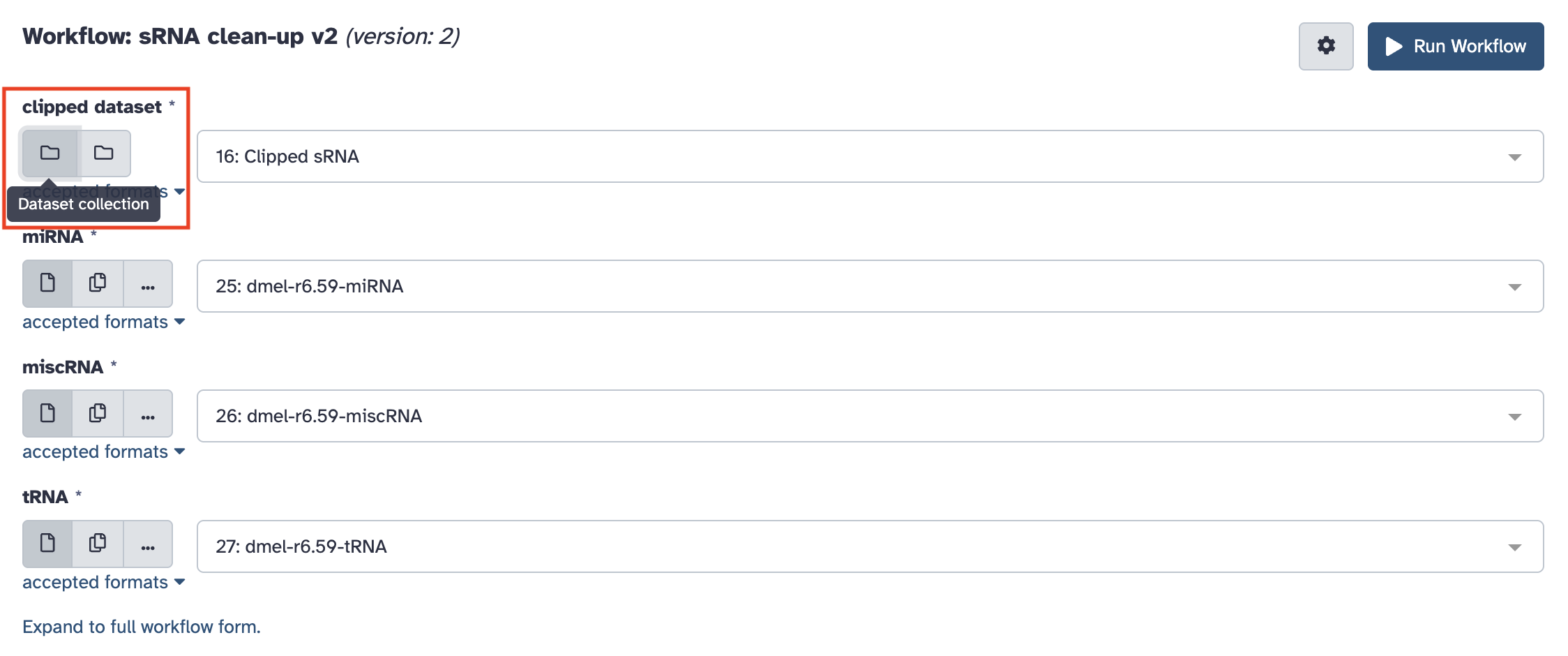Open the '27: dmel-r6.59-tRNA' dropdown
The width and height of the screenshot is (1568, 656).
tap(870, 546)
